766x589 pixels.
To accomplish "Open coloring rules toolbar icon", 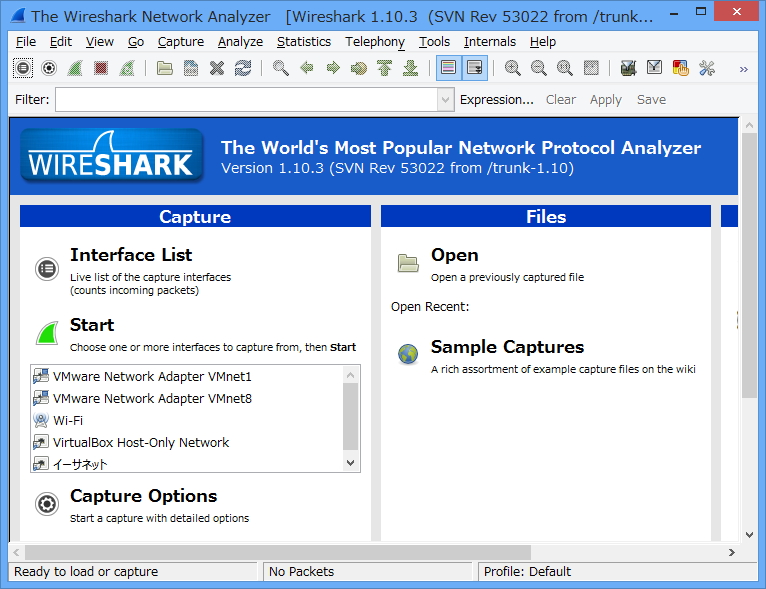I will (681, 68).
